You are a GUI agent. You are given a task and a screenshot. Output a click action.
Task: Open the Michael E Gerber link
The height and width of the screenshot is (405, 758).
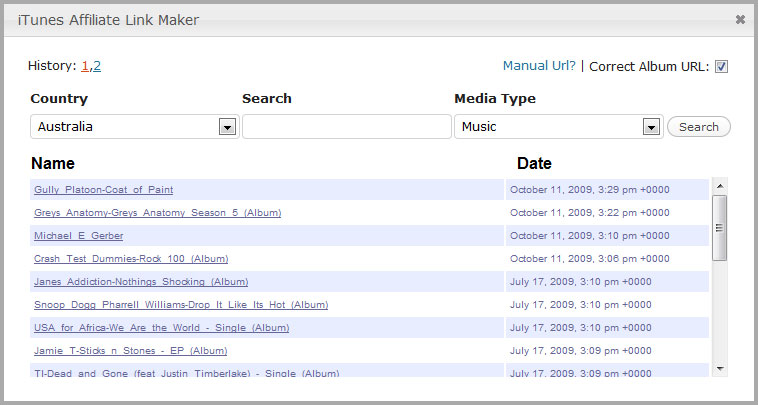(78, 236)
